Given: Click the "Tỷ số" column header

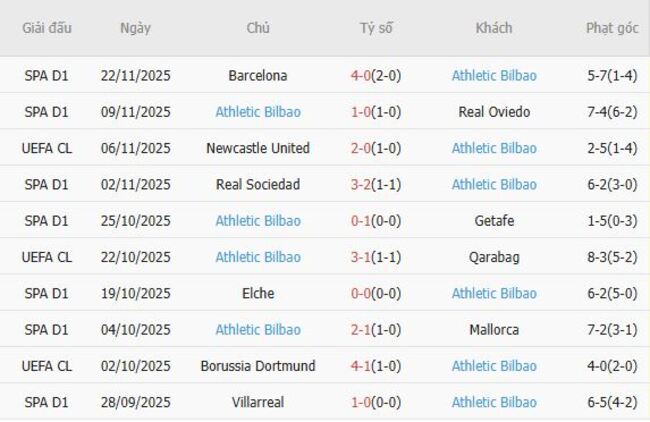Looking at the screenshot, I should coord(376,28).
